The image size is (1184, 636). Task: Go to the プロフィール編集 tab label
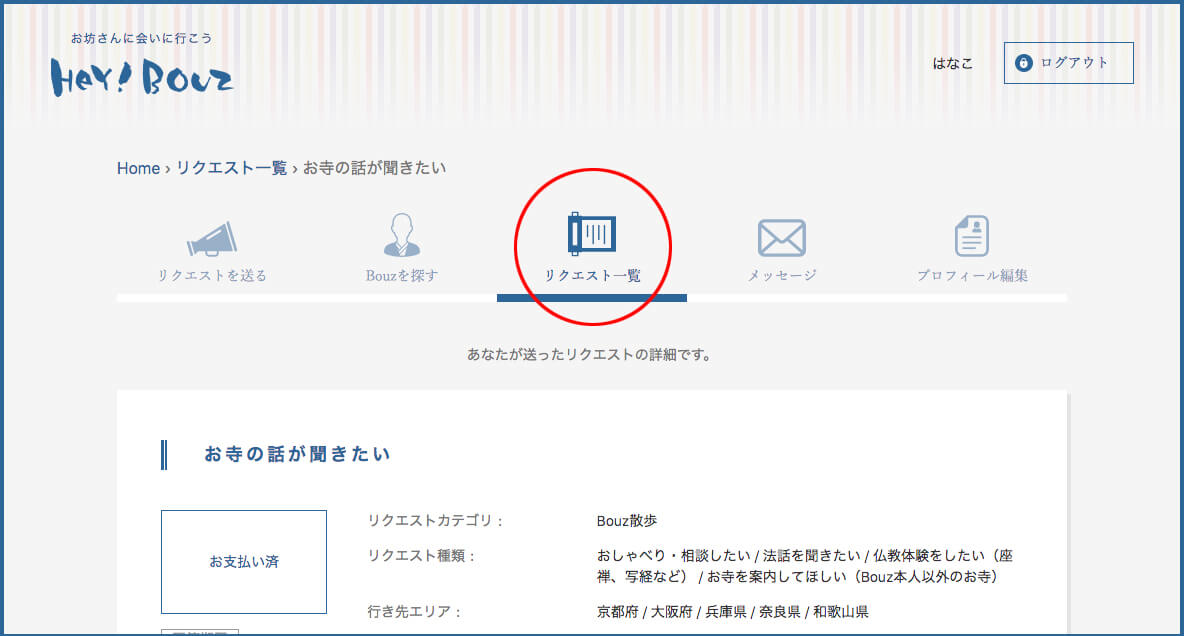coord(972,275)
